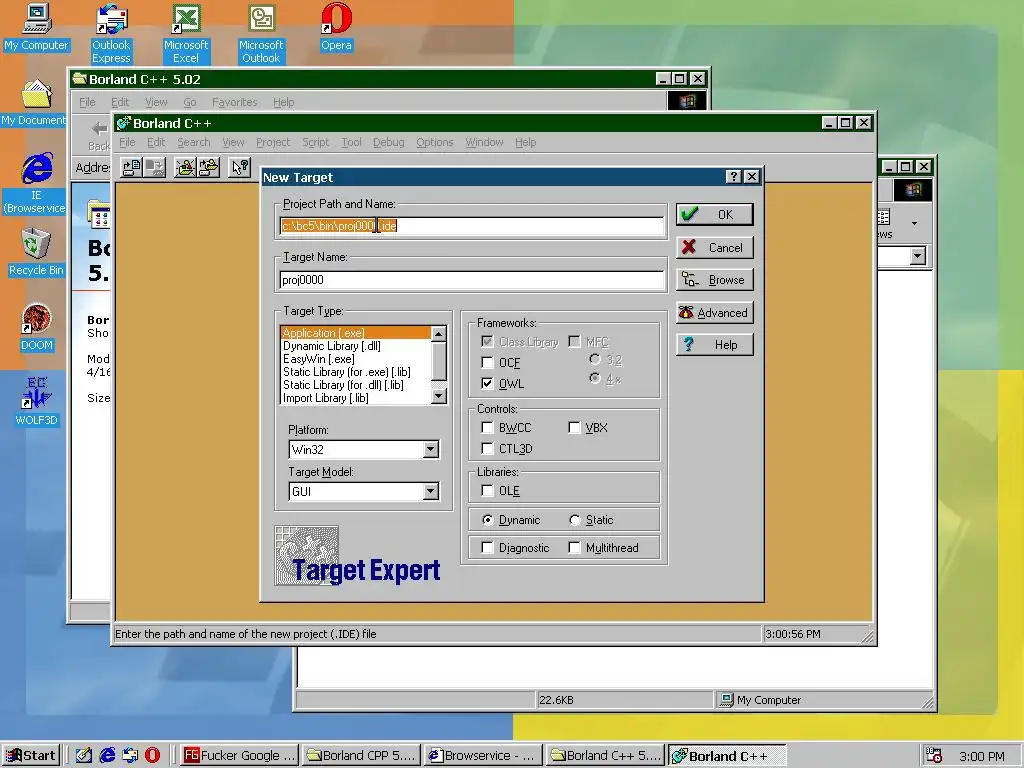
Task: Select the Opera desktop shortcut
Action: click(x=336, y=27)
